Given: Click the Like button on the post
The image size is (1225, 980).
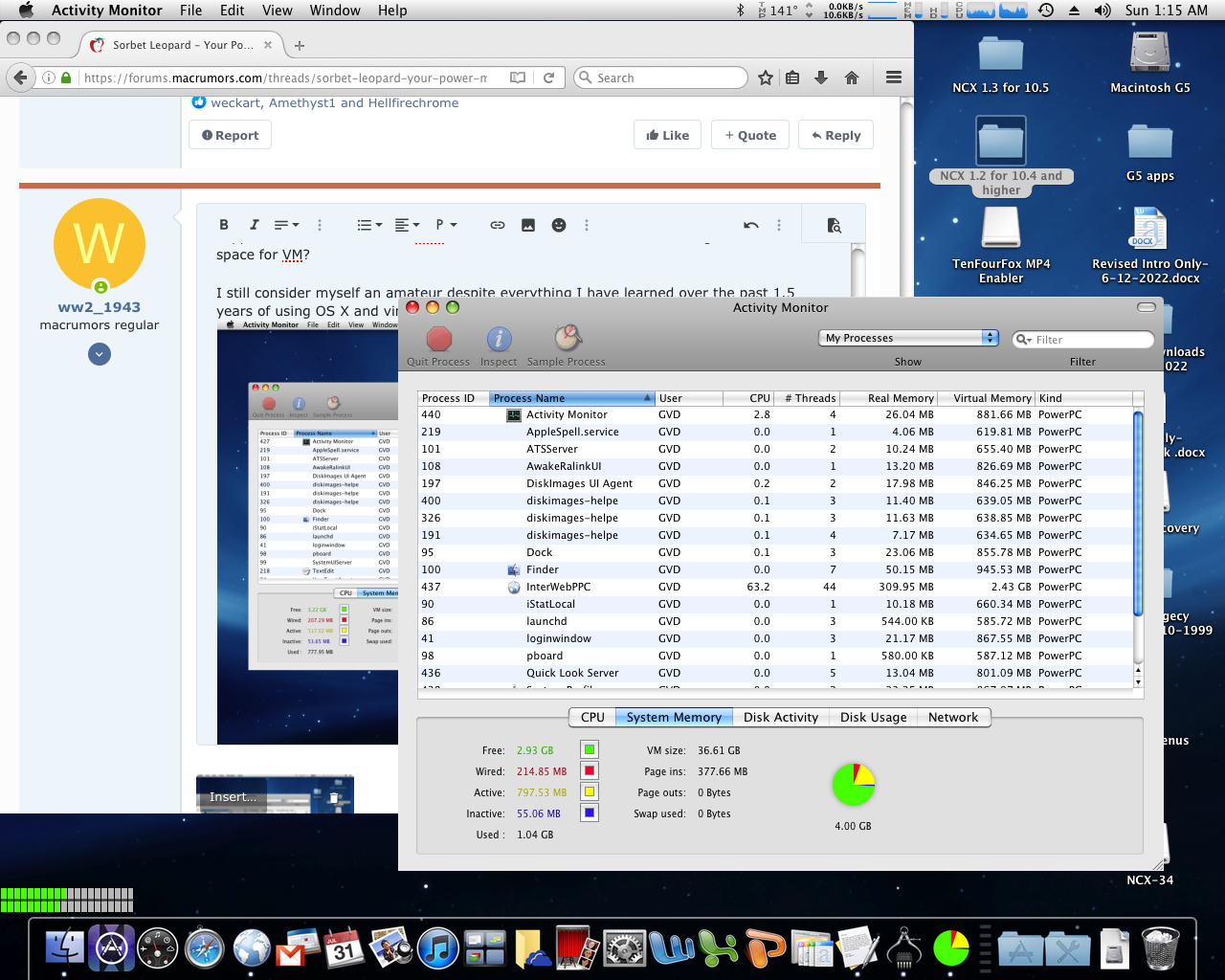Looking at the screenshot, I should click(668, 135).
